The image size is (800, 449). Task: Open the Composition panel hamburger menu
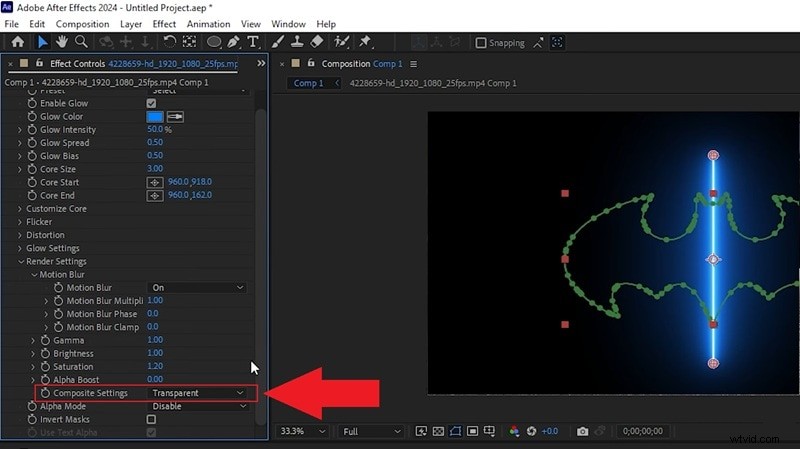tap(413, 64)
